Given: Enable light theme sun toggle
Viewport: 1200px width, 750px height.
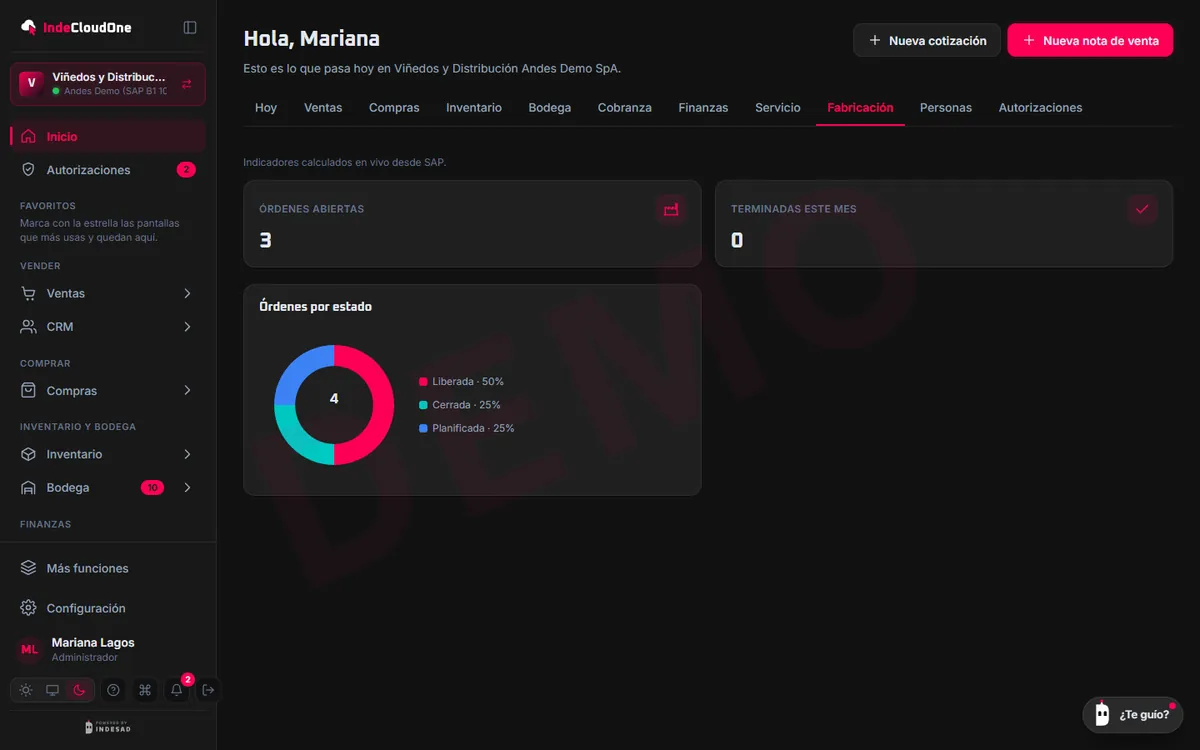Looking at the screenshot, I should click(26, 690).
